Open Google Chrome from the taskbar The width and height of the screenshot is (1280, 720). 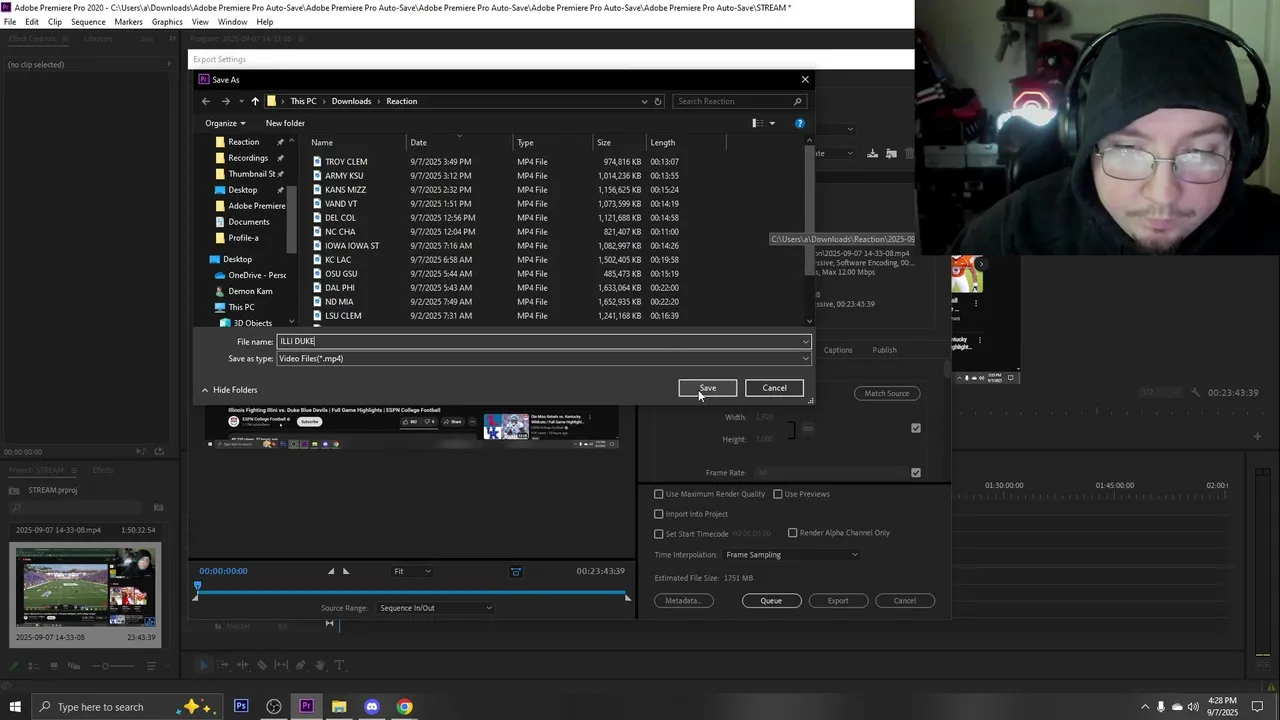pyautogui.click(x=404, y=706)
